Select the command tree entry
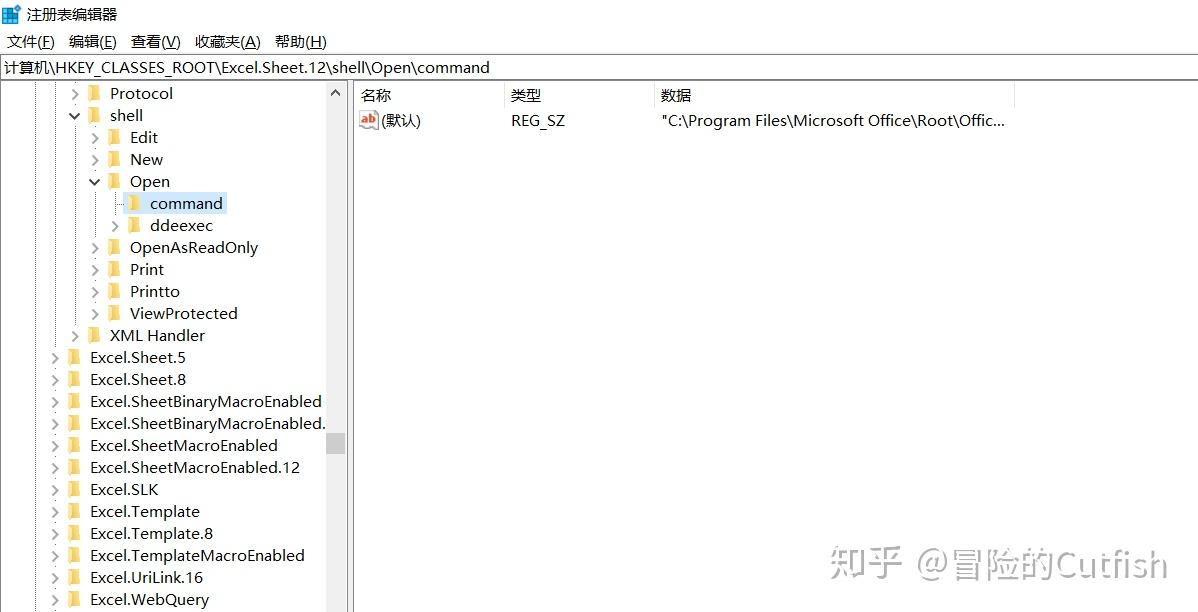 (186, 204)
